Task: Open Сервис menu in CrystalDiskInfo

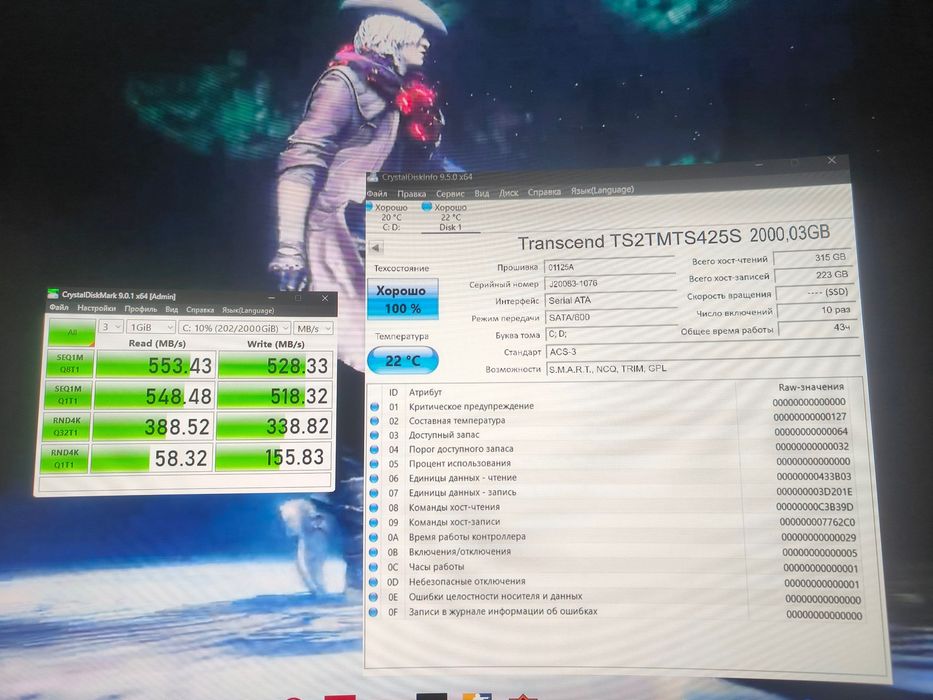Action: tap(450, 193)
